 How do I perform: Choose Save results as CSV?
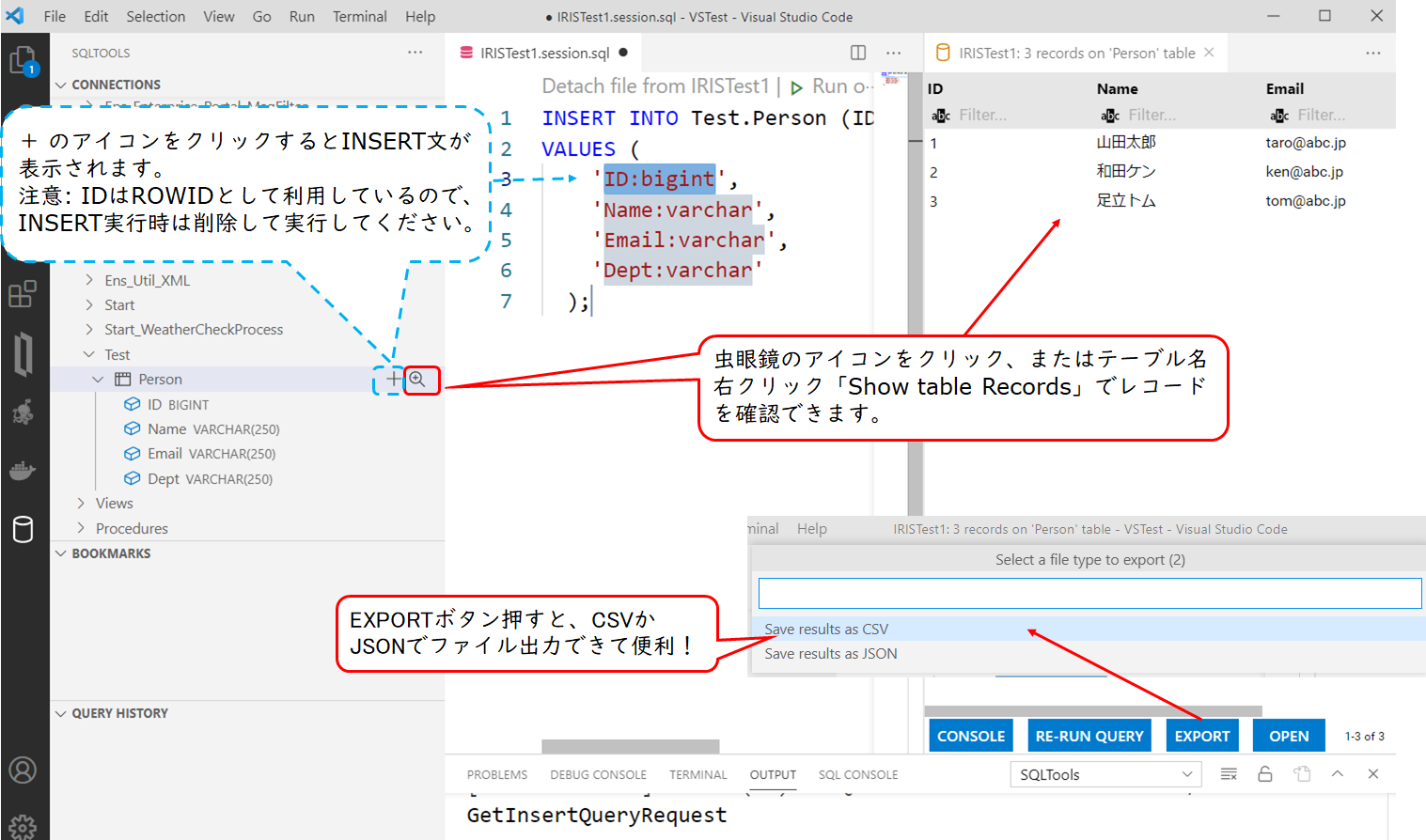click(1088, 629)
